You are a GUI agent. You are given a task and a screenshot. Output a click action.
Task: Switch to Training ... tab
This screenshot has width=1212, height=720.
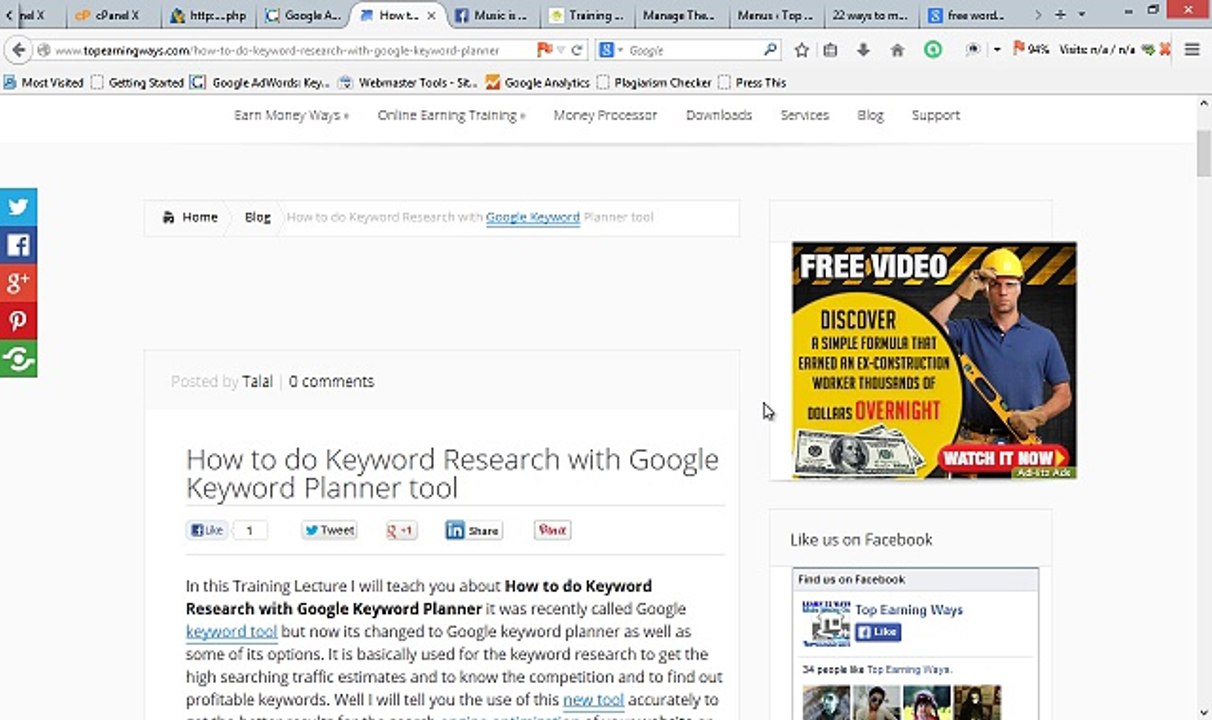pyautogui.click(x=586, y=15)
